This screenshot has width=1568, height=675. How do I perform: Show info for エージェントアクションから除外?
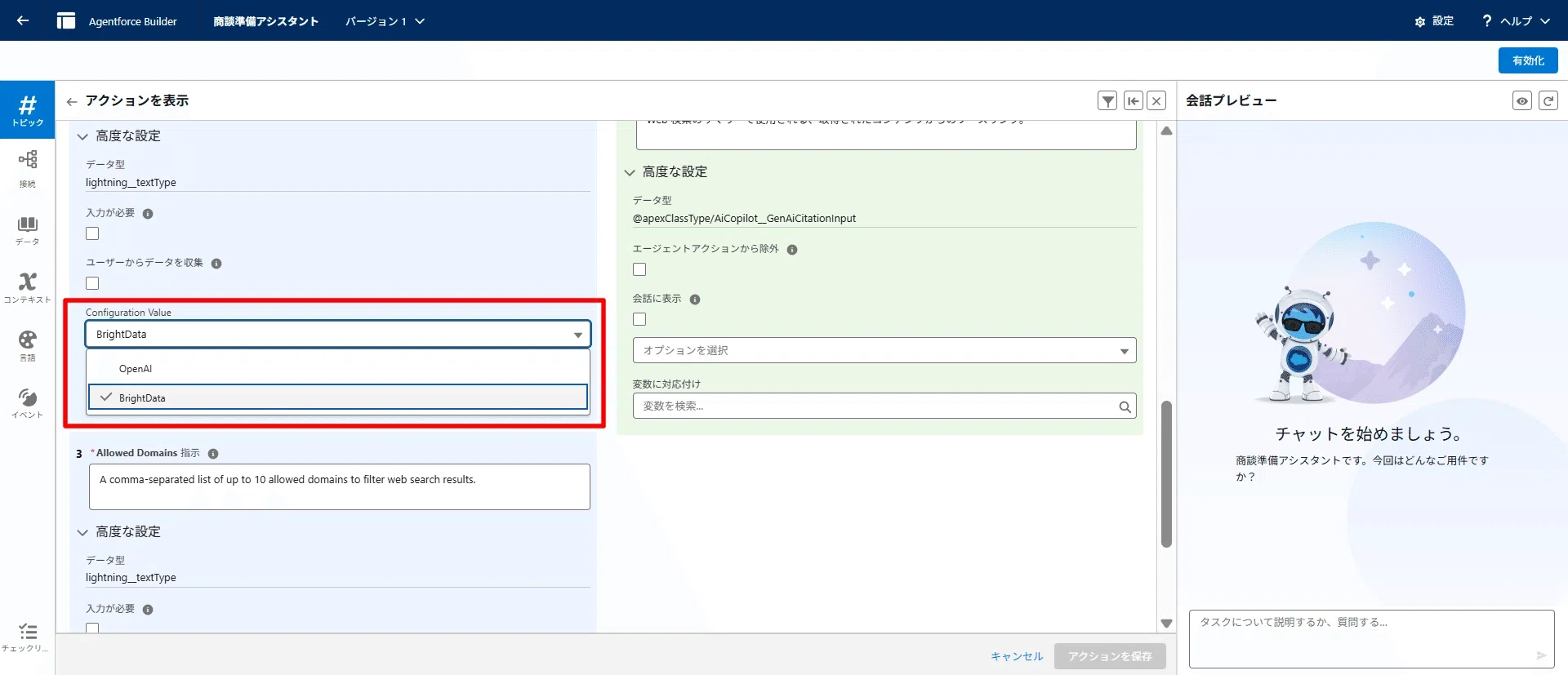click(792, 250)
